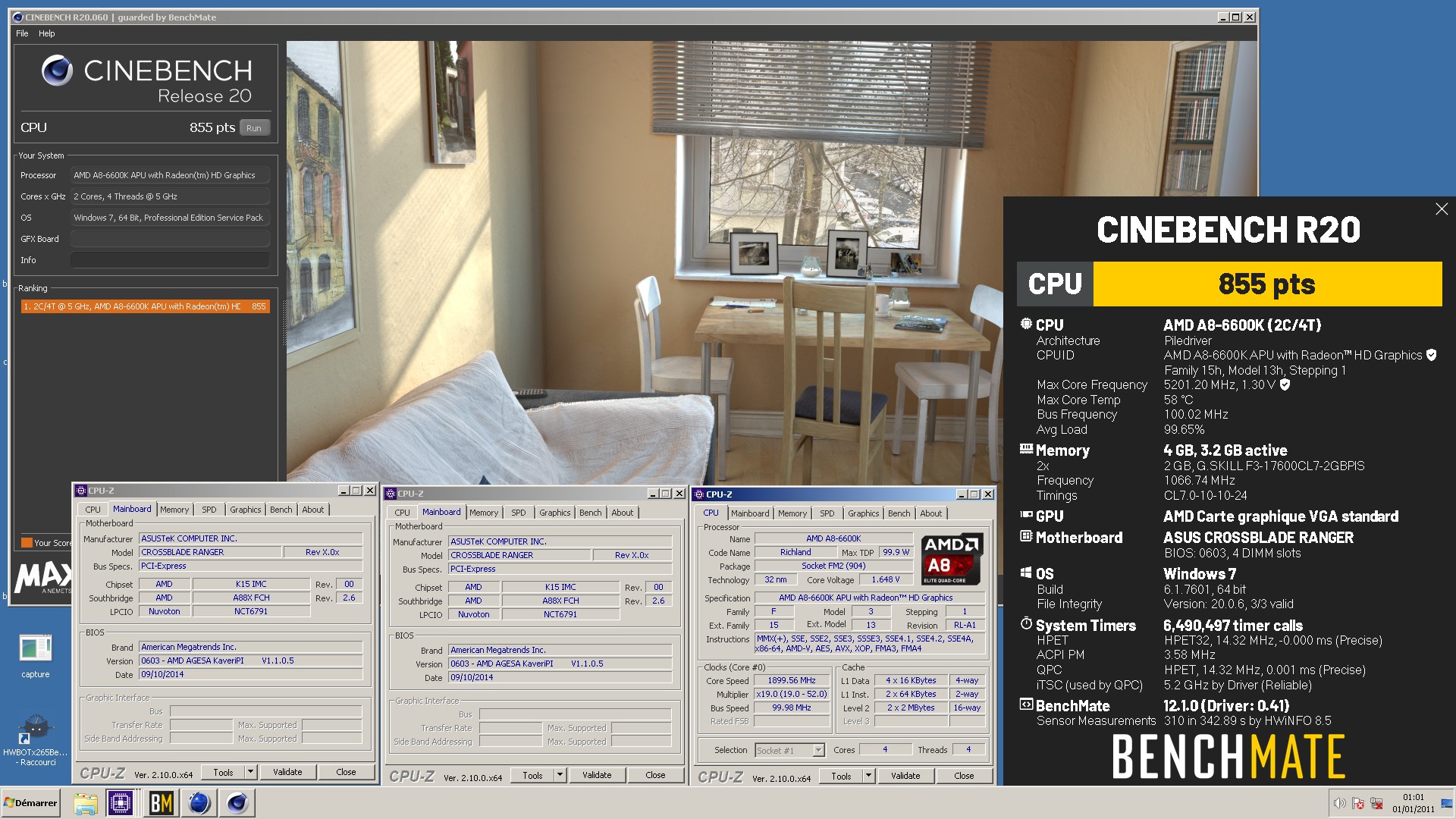Click the Info field in Cinebench

coord(170,260)
